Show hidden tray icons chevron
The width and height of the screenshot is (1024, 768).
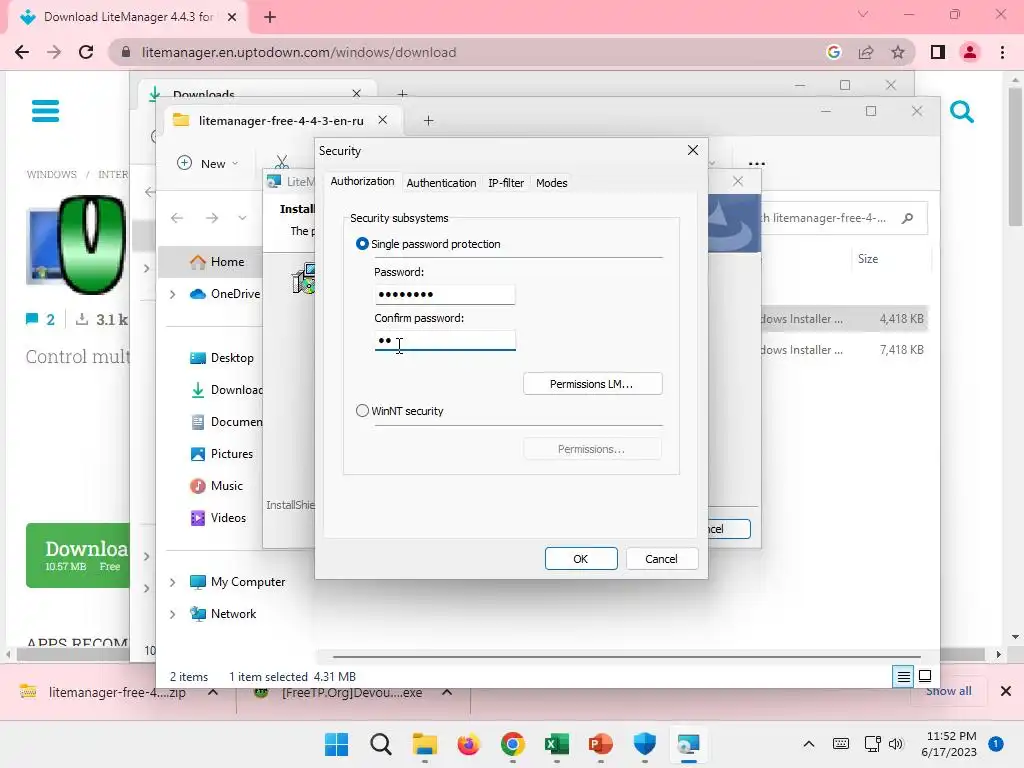808,744
